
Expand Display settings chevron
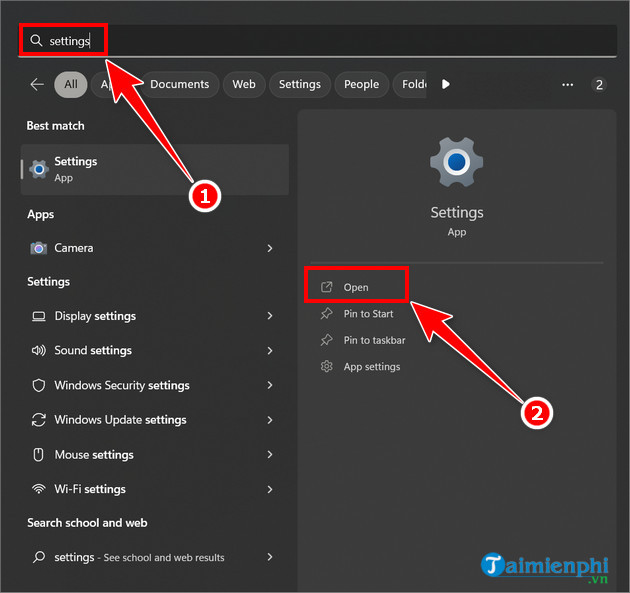tap(270, 316)
